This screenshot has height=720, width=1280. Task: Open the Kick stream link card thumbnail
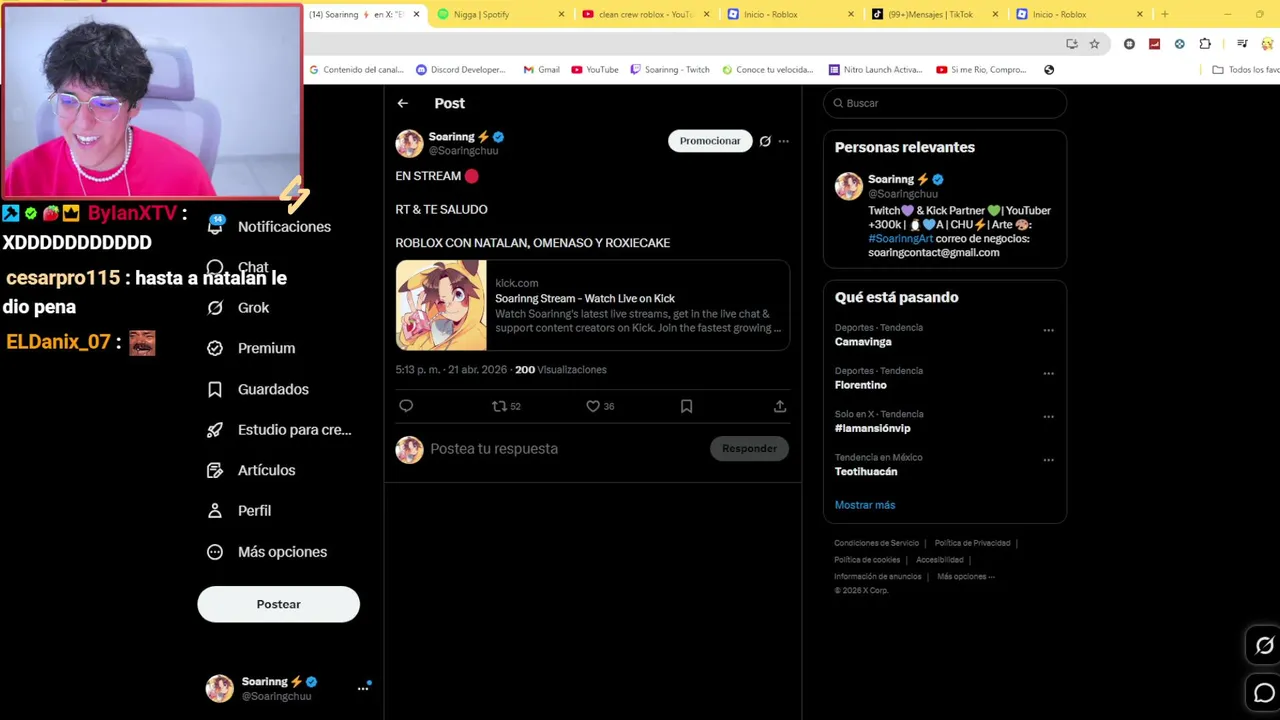coord(441,305)
